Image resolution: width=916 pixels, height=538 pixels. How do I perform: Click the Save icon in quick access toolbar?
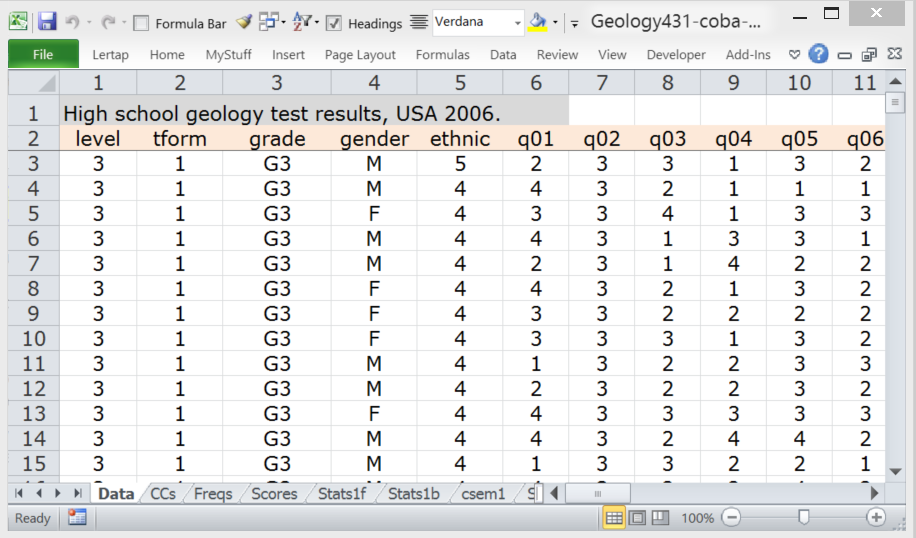pos(46,21)
